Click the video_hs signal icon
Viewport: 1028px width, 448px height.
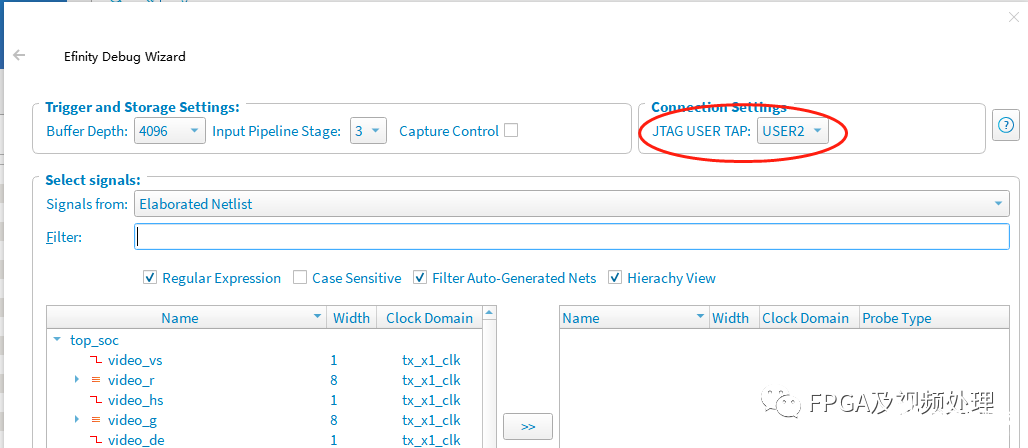97,400
